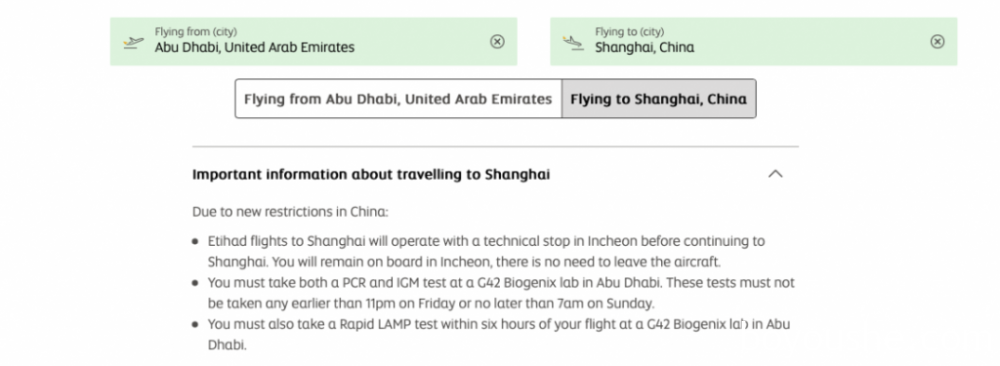Switch to Flying from Abu Dhabi tab

pyautogui.click(x=398, y=99)
